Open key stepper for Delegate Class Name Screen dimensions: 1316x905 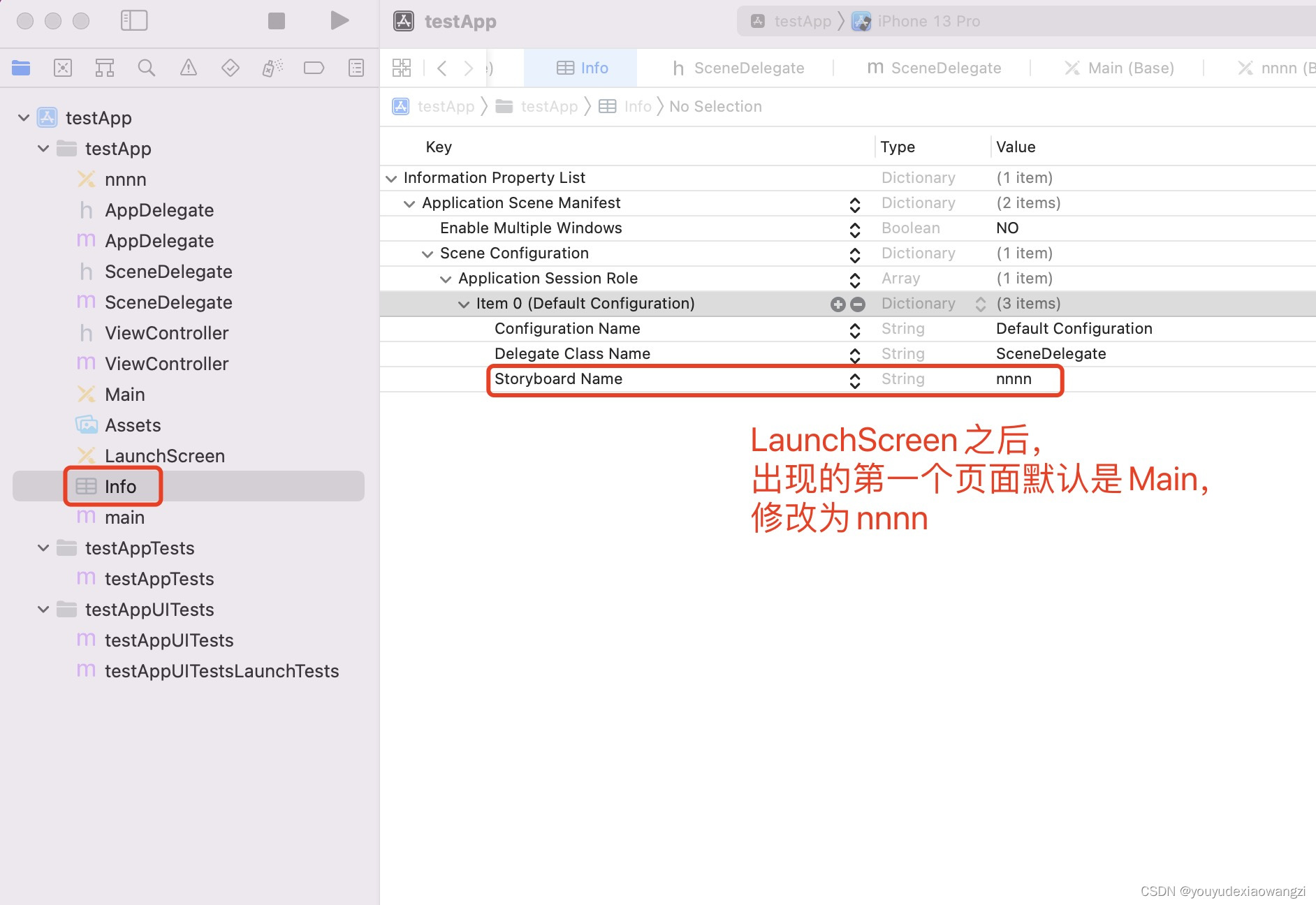[855, 355]
